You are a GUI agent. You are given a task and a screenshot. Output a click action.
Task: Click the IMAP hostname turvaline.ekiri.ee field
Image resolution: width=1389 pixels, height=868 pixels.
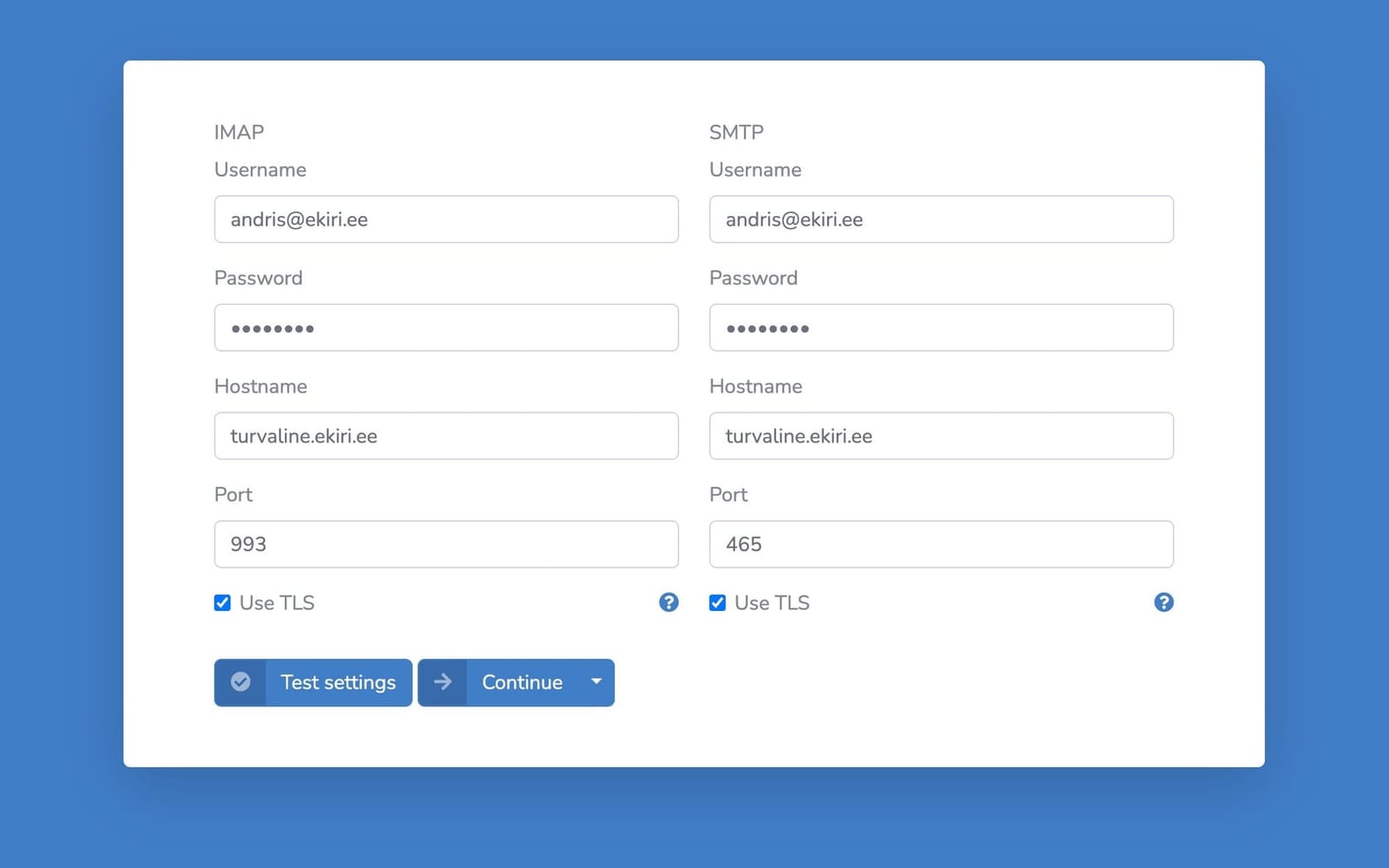coord(446,436)
